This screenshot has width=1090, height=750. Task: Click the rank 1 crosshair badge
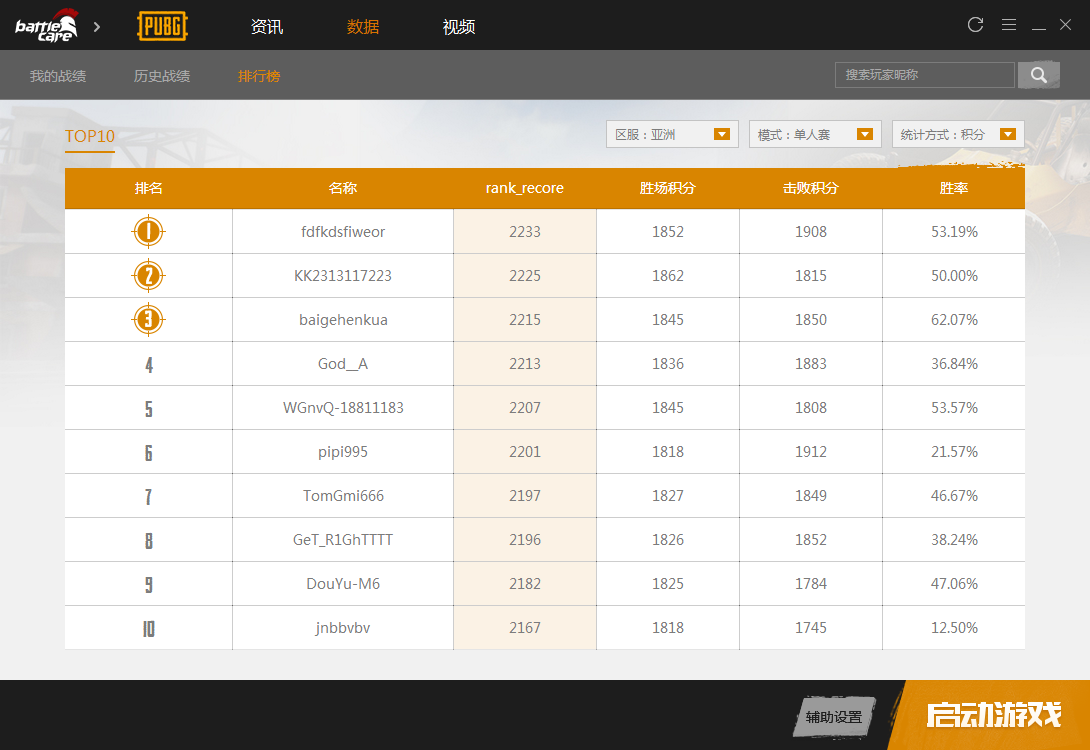148,231
